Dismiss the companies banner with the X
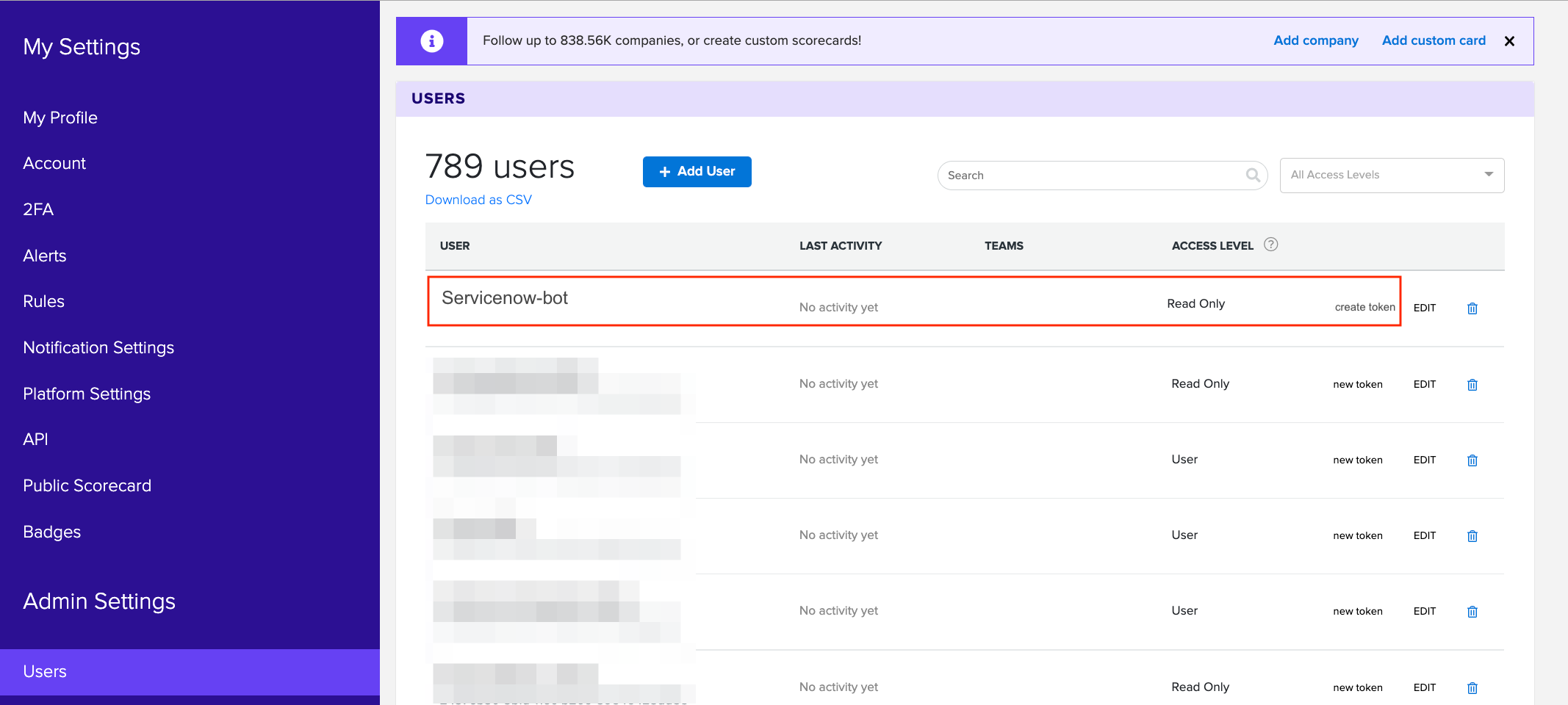This screenshot has width=1568, height=705. 1509,41
